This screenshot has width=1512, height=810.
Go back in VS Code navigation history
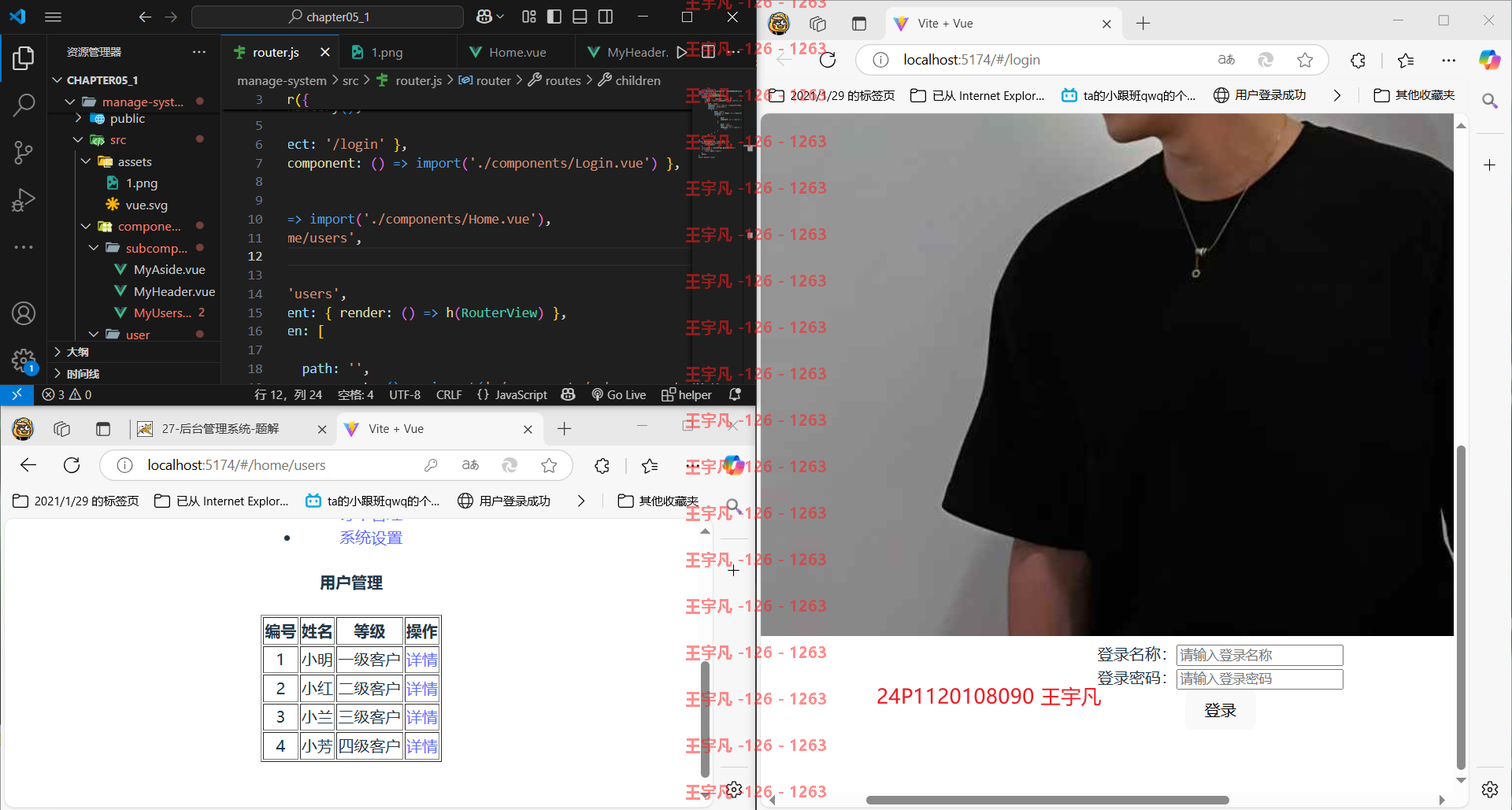point(145,17)
